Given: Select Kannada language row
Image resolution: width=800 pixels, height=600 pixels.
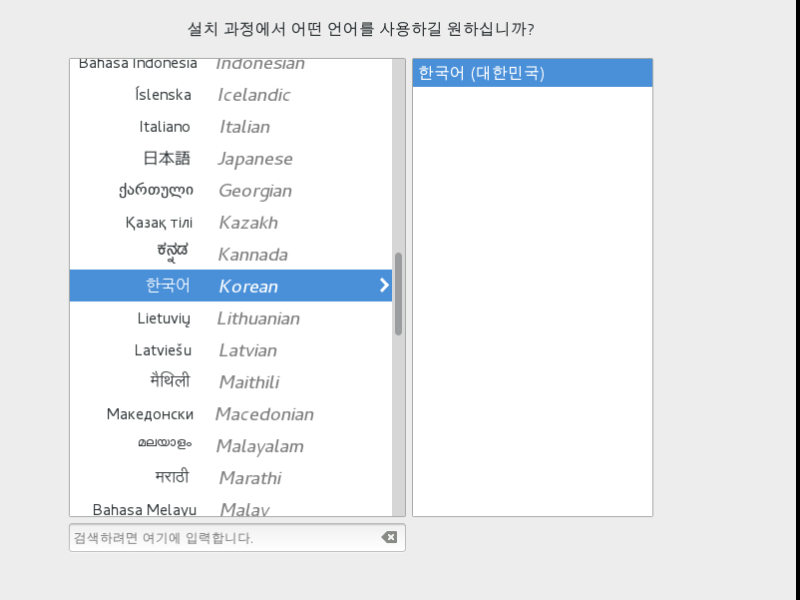Looking at the screenshot, I should click(x=231, y=254).
